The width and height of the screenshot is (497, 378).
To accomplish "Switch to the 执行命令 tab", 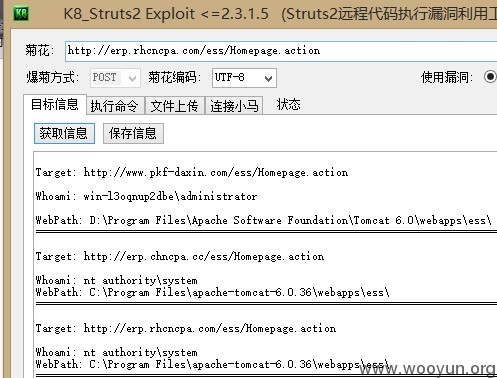I will click(114, 106).
